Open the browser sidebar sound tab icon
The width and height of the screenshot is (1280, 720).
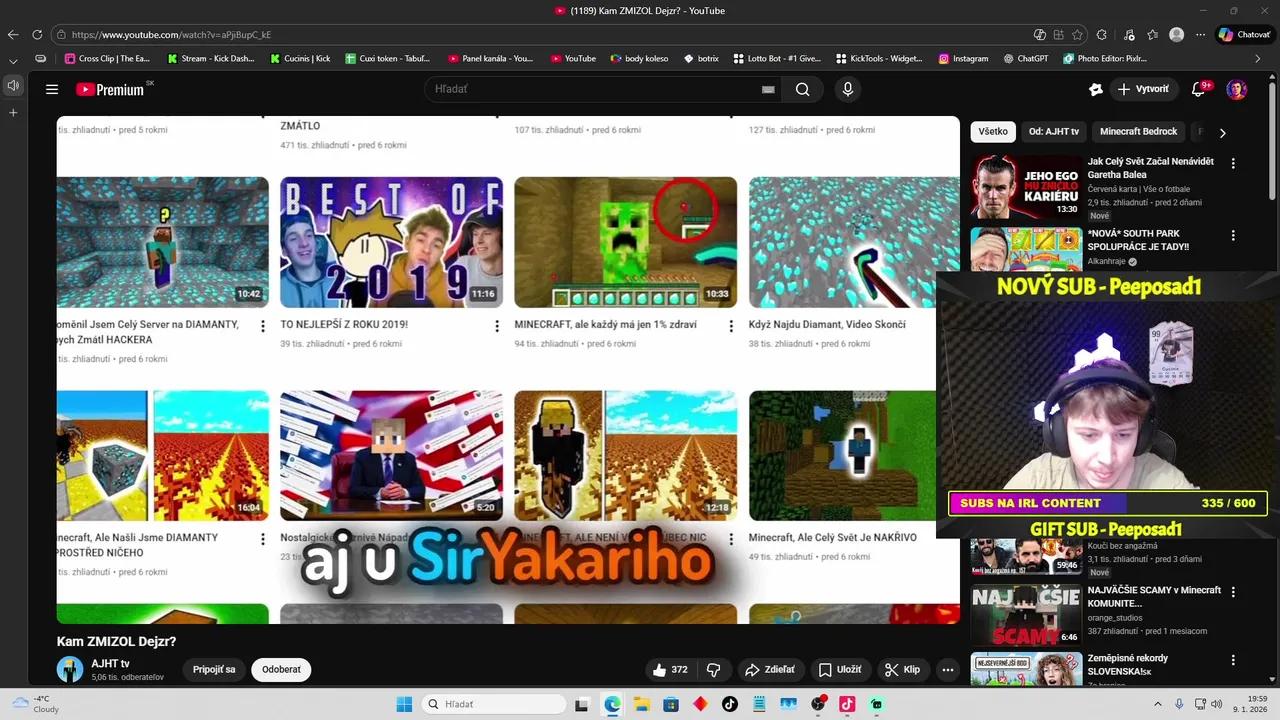13,86
